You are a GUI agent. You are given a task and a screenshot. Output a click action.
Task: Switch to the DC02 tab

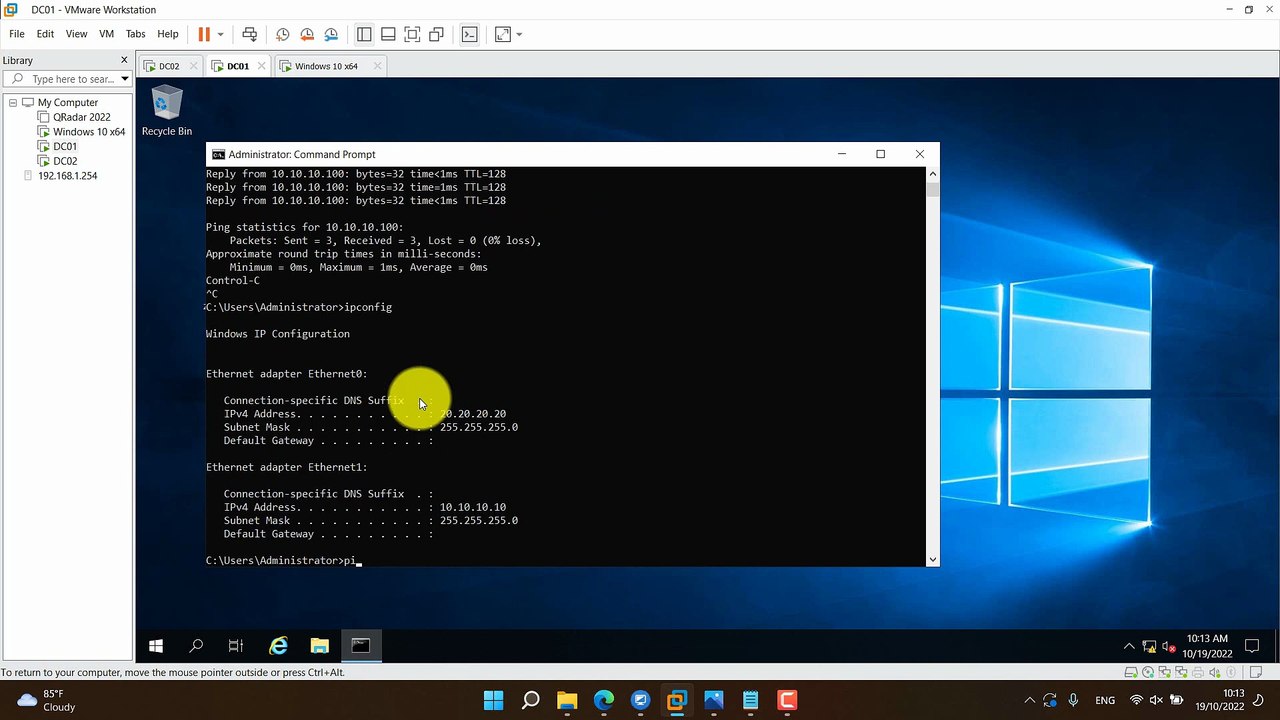click(x=169, y=66)
